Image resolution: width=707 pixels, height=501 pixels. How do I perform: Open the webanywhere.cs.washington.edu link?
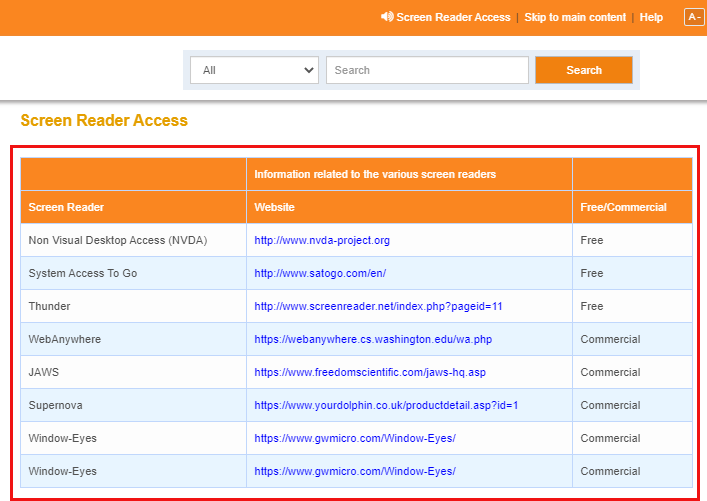click(373, 339)
